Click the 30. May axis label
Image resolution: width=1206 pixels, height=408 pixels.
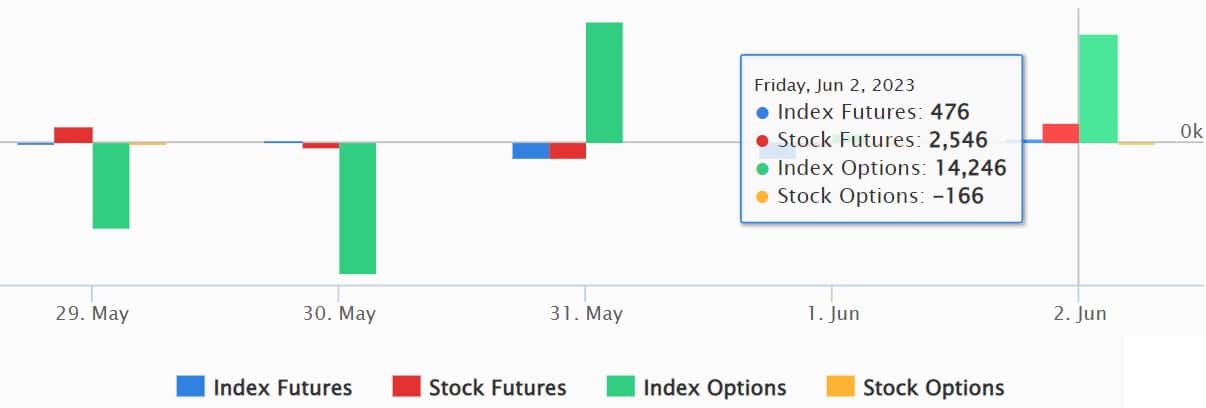[339, 314]
